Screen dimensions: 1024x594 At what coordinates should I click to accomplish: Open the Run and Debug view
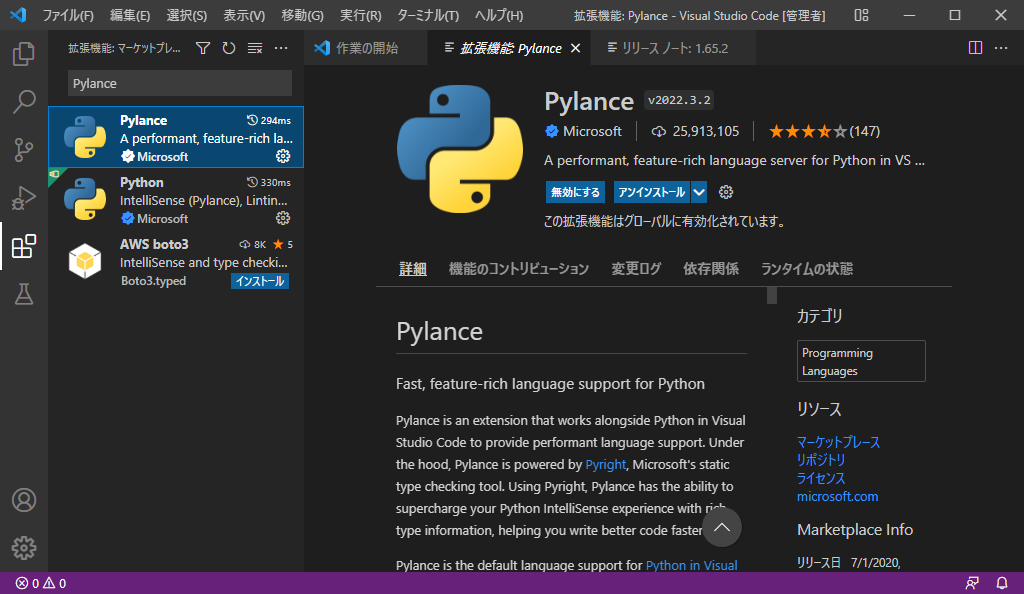click(x=24, y=198)
